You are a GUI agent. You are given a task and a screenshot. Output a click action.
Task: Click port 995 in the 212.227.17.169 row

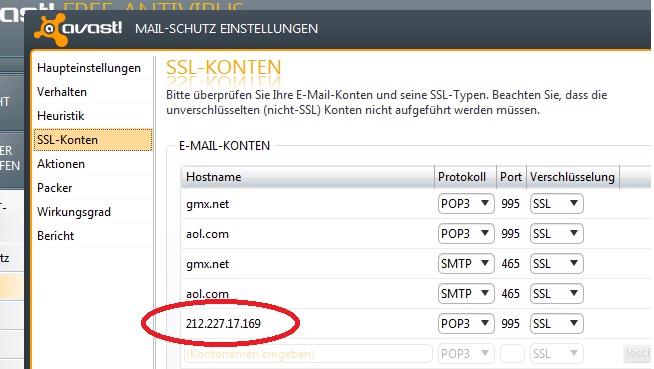coord(511,324)
